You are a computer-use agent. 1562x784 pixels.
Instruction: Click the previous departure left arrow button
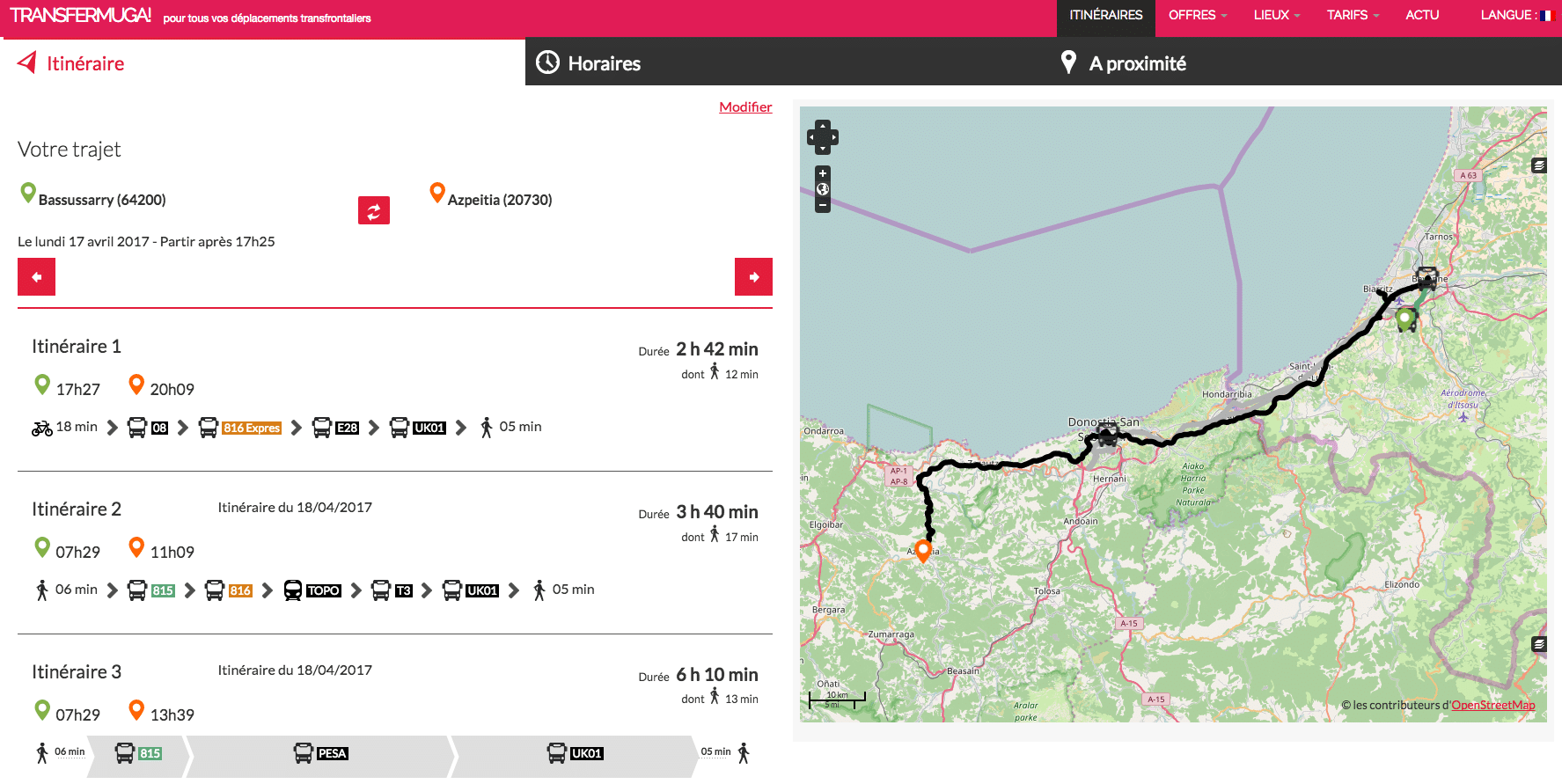click(x=36, y=277)
